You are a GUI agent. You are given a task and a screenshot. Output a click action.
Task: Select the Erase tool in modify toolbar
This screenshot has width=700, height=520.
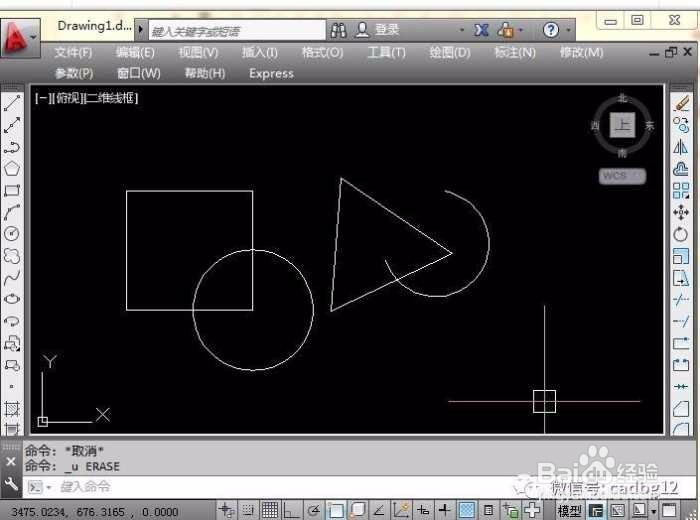(681, 103)
